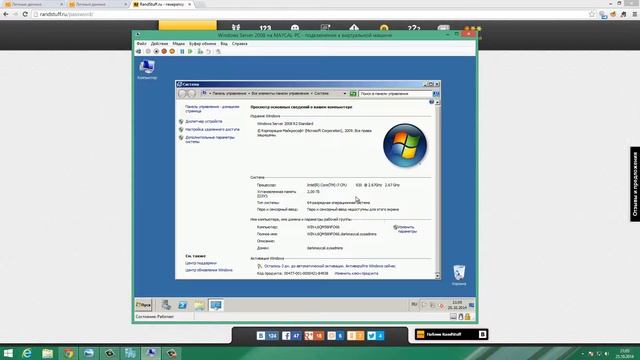The width and height of the screenshot is (640, 360).
Task: Click the Twitter share button on the page
Action: [376, 336]
